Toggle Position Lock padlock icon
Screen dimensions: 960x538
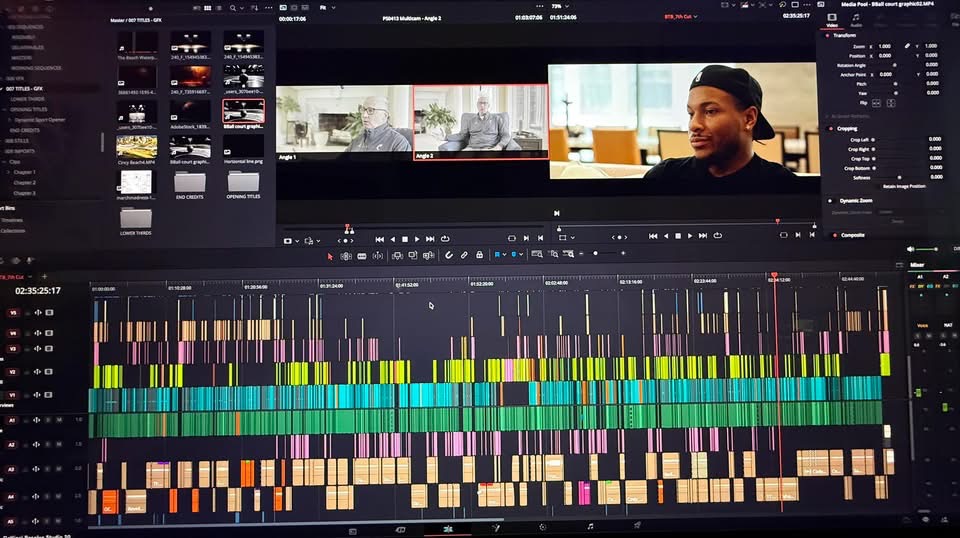(x=479, y=255)
